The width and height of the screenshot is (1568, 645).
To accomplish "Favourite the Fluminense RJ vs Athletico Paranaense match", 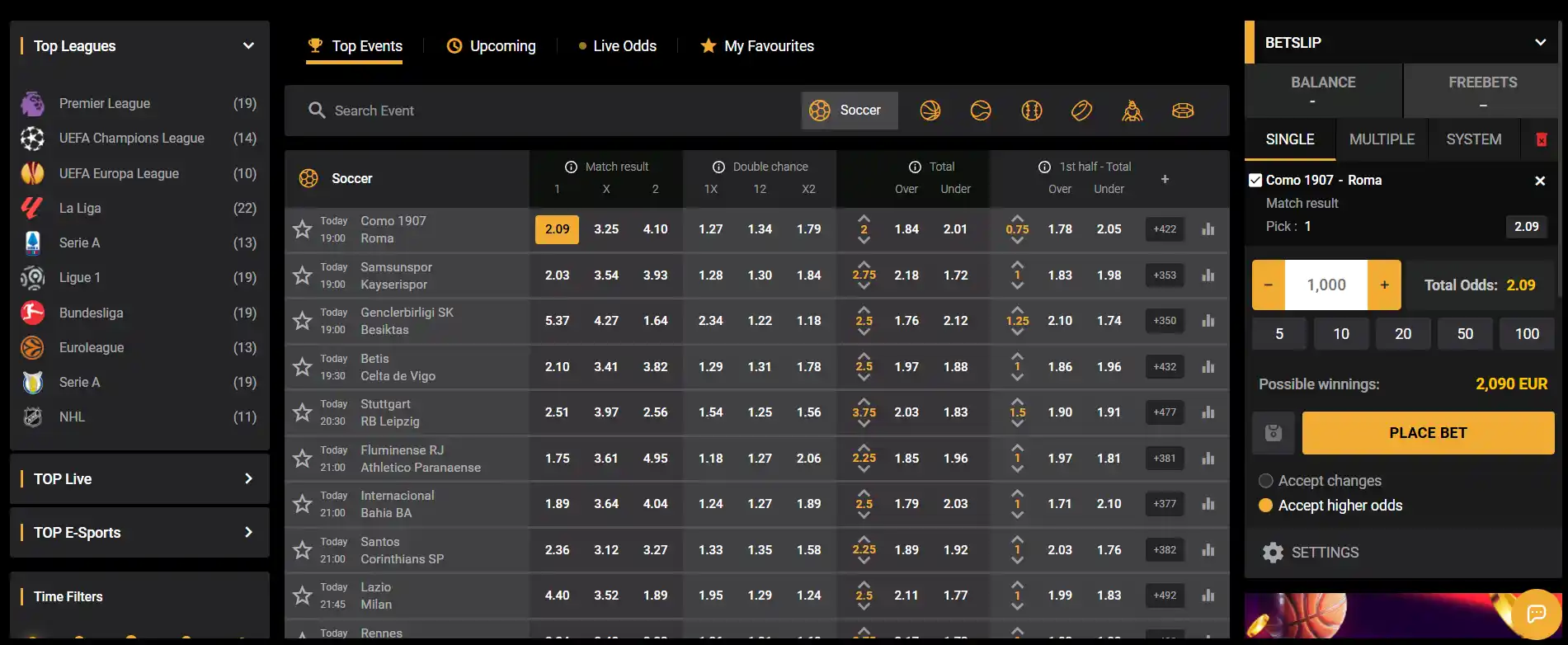I will [x=303, y=459].
